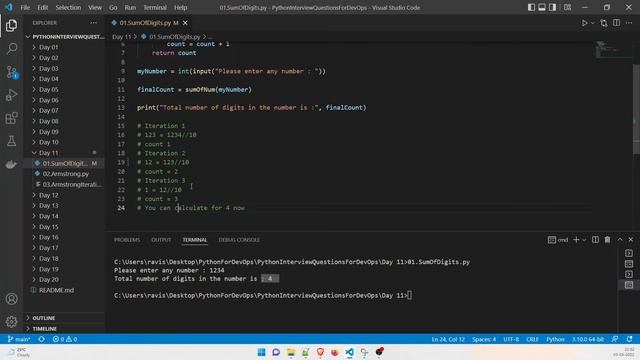The image size is (640, 360).
Task: Close the 01.SumOfDigits.py tab
Action: [x=185, y=23]
